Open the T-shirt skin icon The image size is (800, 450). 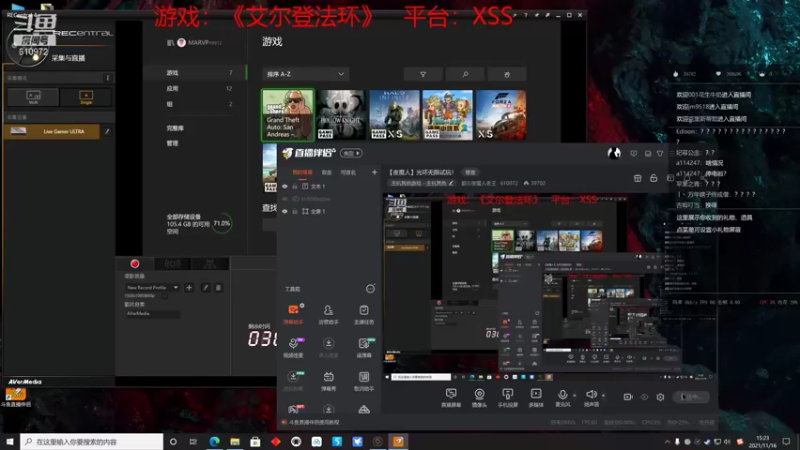click(x=660, y=153)
